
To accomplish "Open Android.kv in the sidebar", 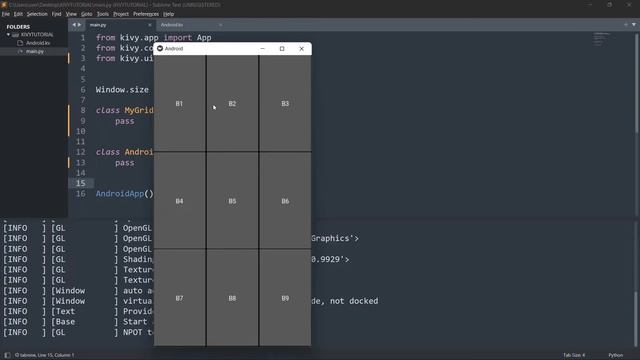I will point(38,43).
